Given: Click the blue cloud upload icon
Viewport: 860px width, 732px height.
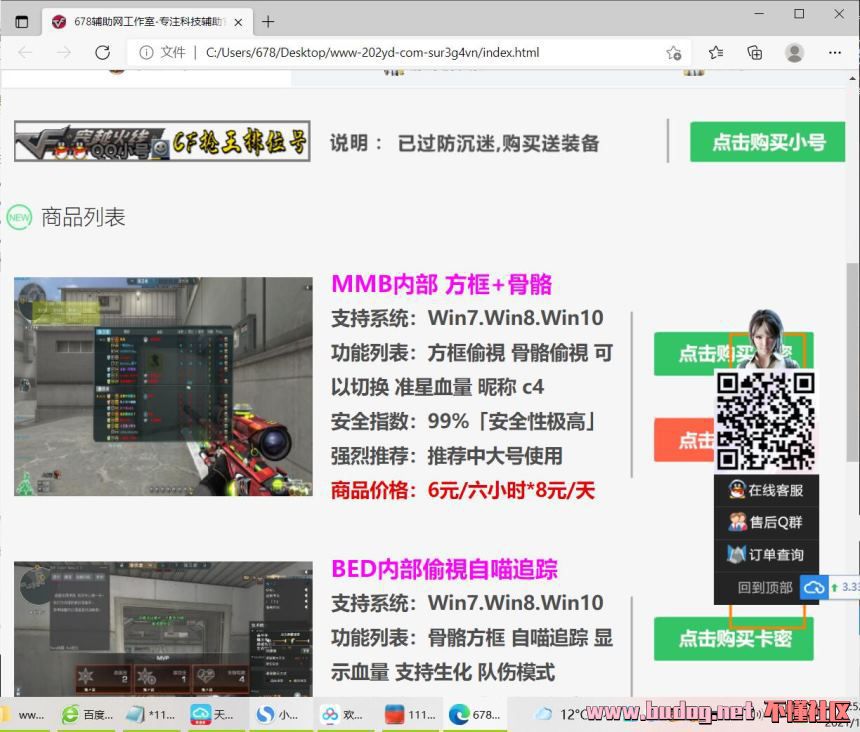Looking at the screenshot, I should coord(814,588).
